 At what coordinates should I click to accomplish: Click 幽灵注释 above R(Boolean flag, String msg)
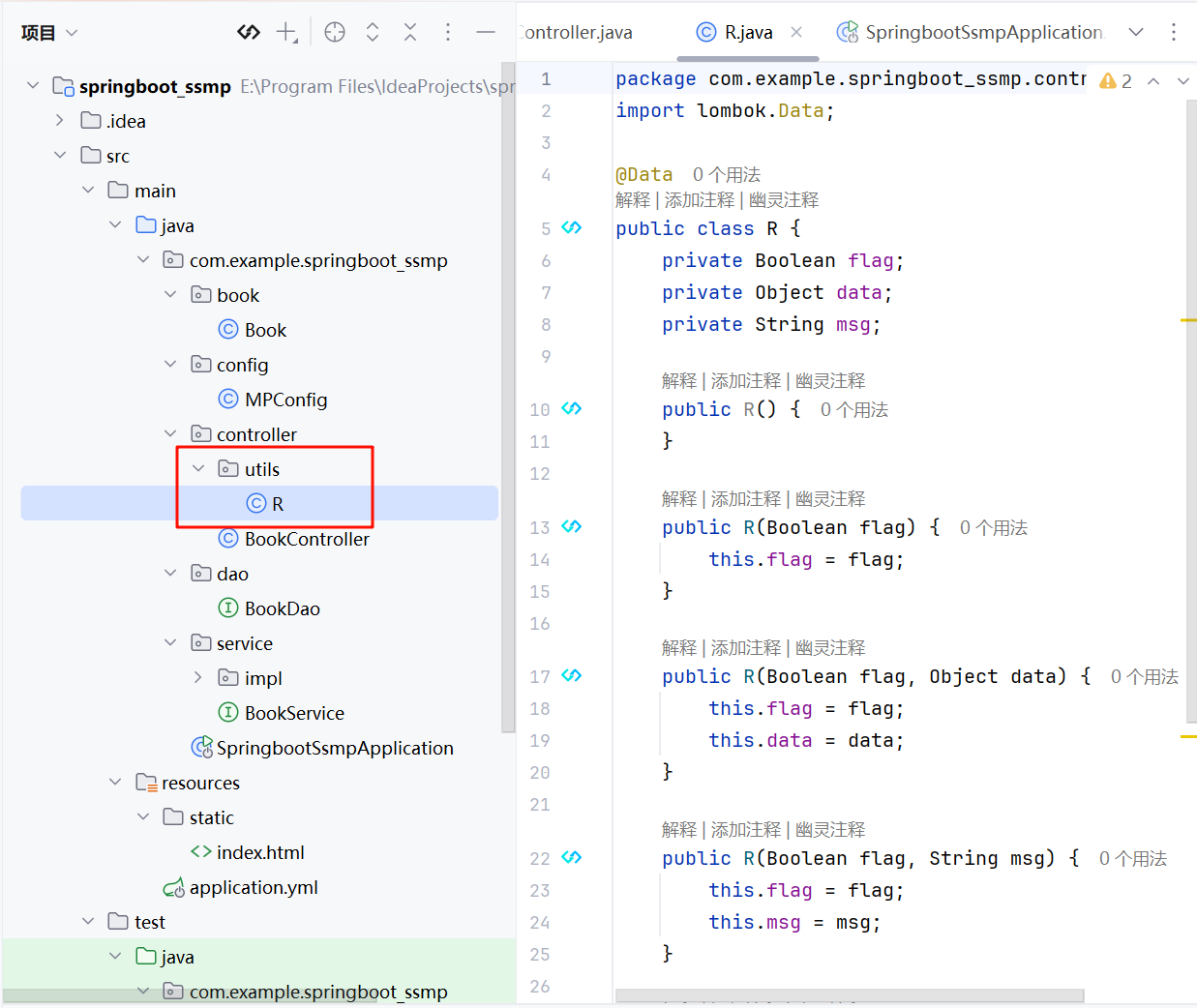coord(830,830)
